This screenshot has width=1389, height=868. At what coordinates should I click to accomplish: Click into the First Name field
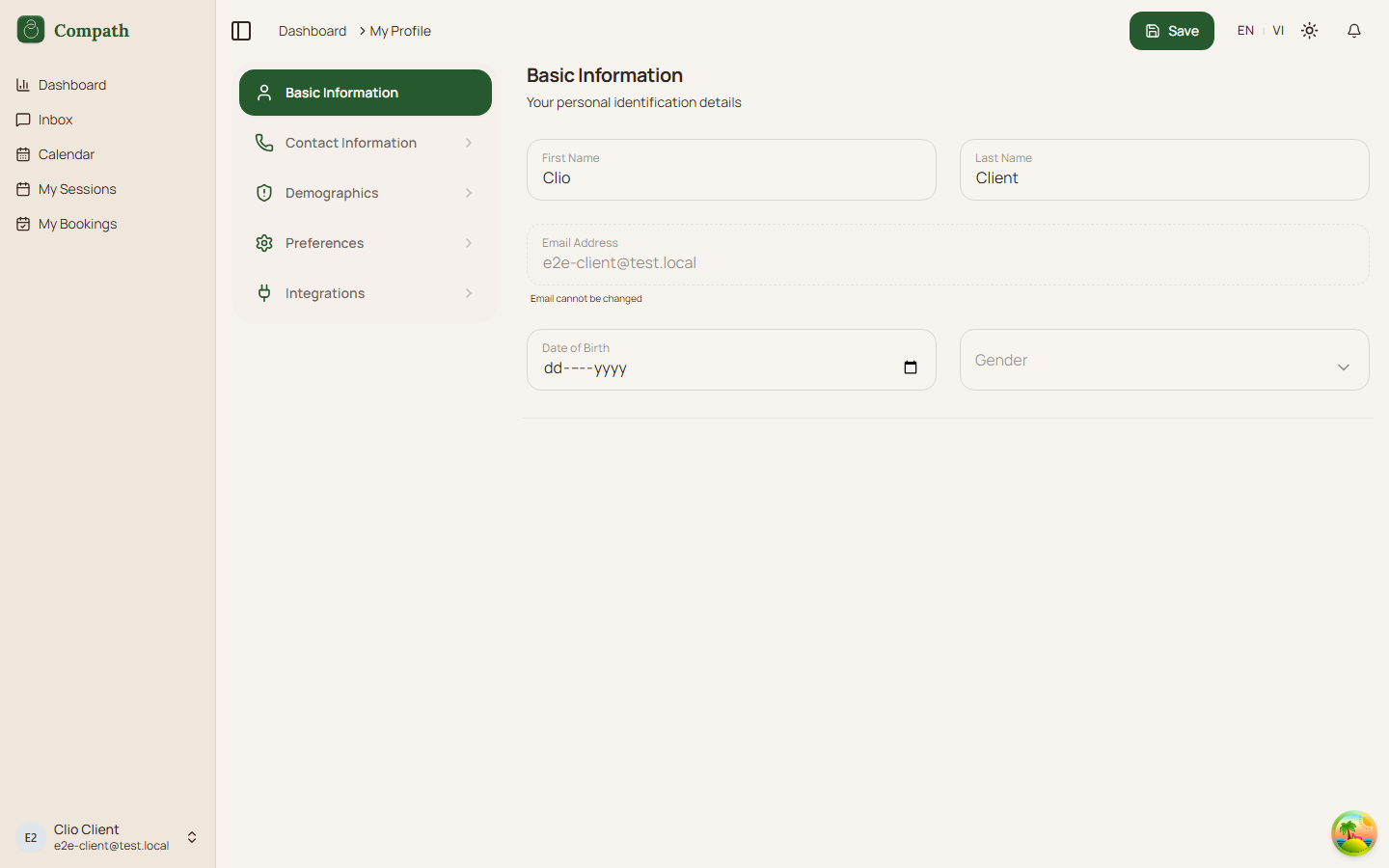click(x=730, y=178)
